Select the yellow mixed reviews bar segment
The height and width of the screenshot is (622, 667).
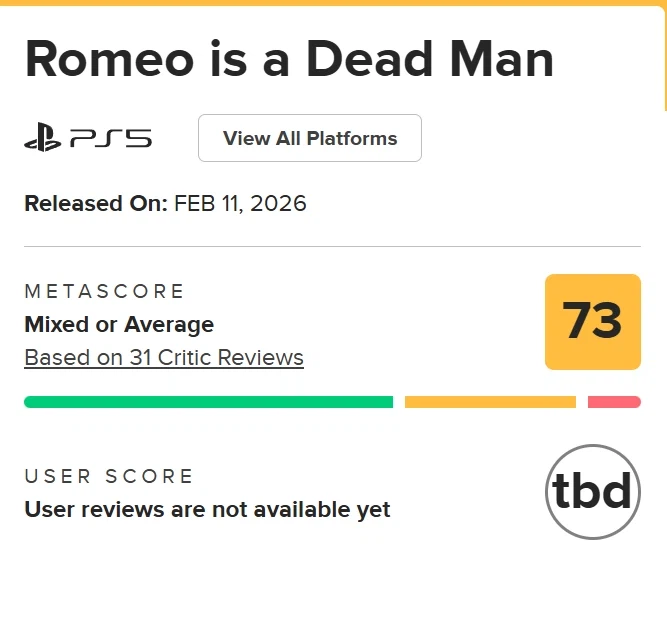490,402
